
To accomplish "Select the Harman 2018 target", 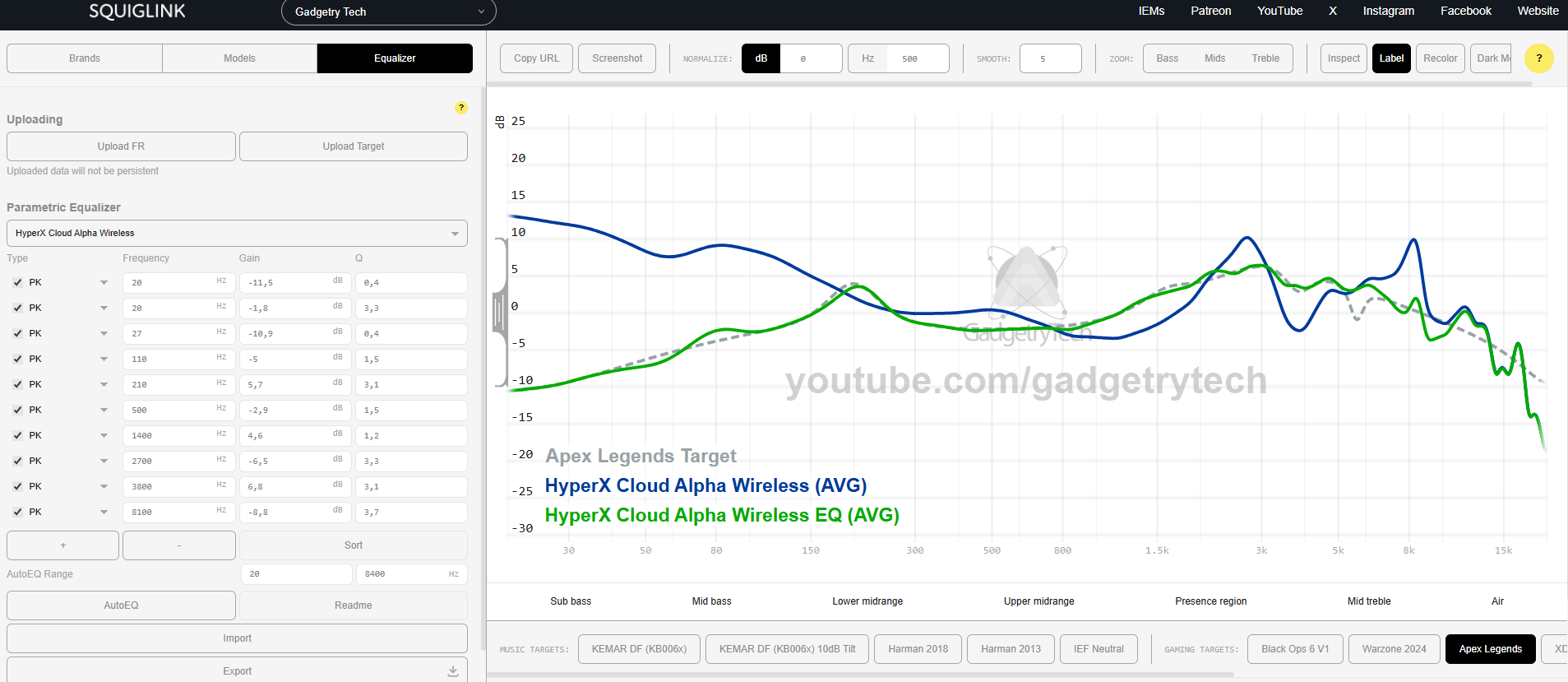I will point(918,649).
